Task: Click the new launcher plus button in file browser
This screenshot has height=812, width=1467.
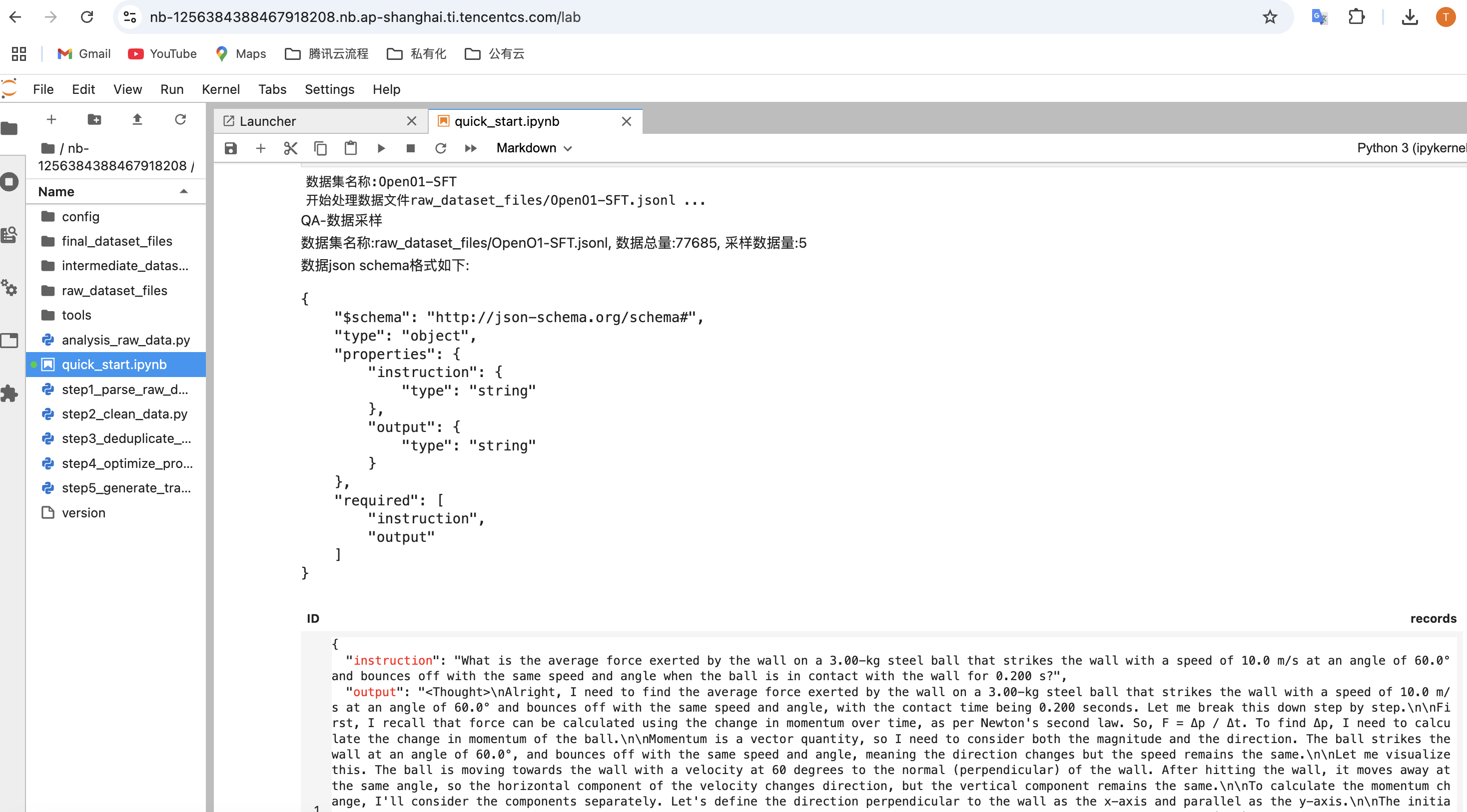Action: 51,119
